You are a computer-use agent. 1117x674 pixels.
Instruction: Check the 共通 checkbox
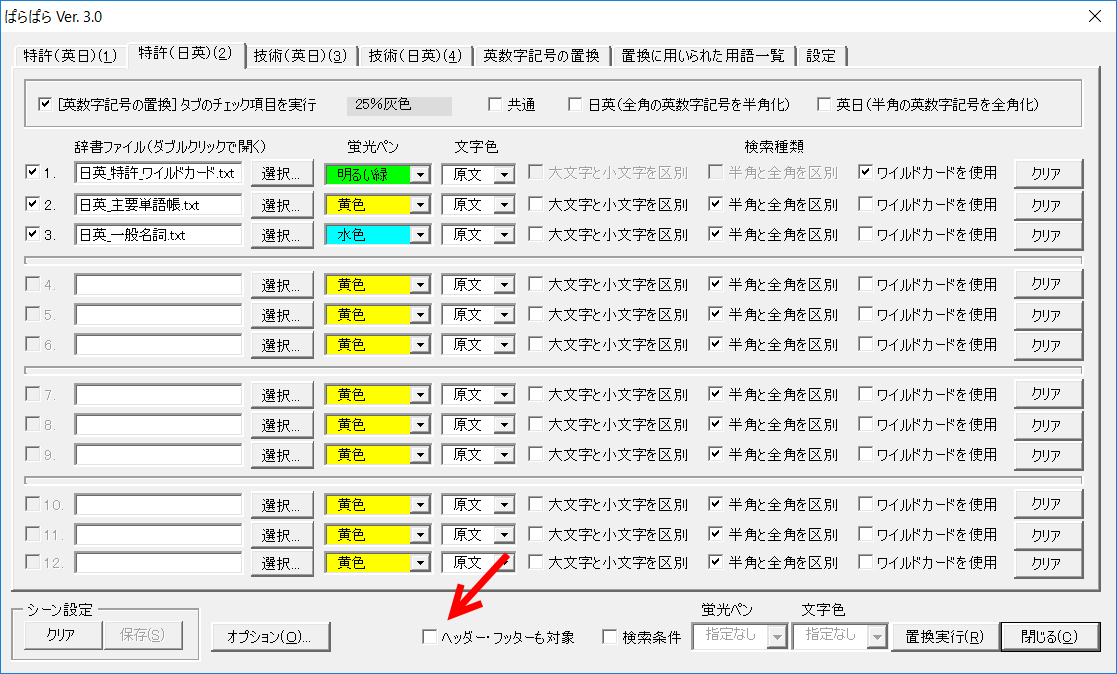495,104
